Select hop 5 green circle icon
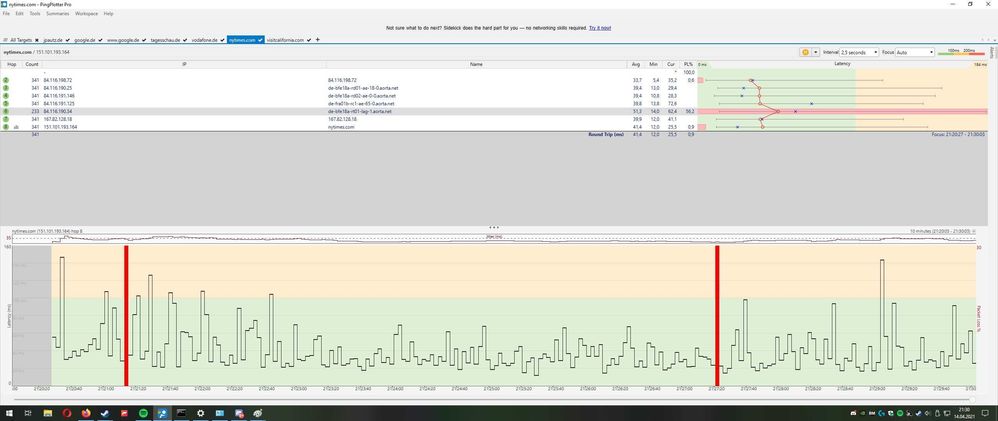The width and height of the screenshot is (998, 421). (6, 103)
